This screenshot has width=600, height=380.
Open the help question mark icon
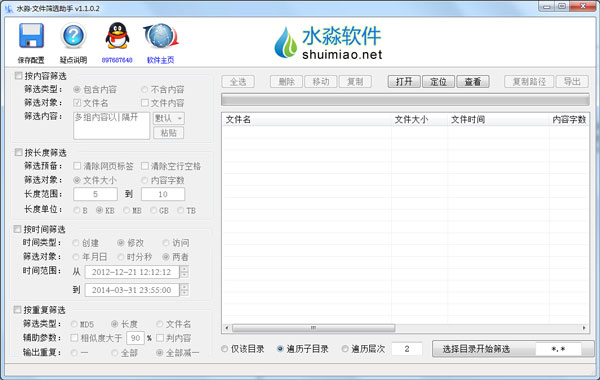click(73, 36)
